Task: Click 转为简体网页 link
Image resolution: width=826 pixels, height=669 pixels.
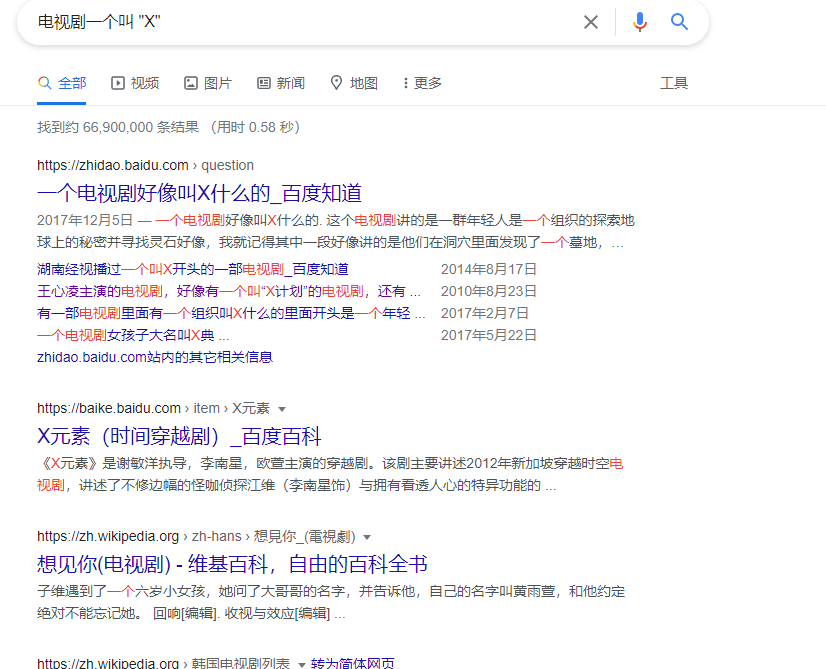Action: 352,663
